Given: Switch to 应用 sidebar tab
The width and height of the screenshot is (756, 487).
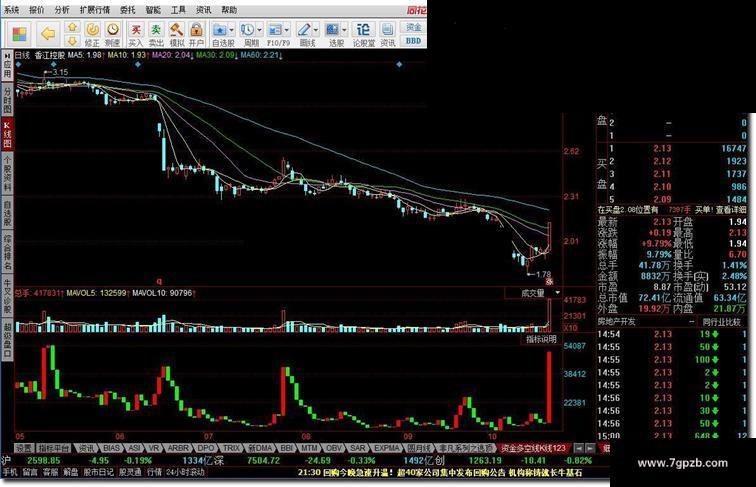Looking at the screenshot, I should [x=7, y=67].
